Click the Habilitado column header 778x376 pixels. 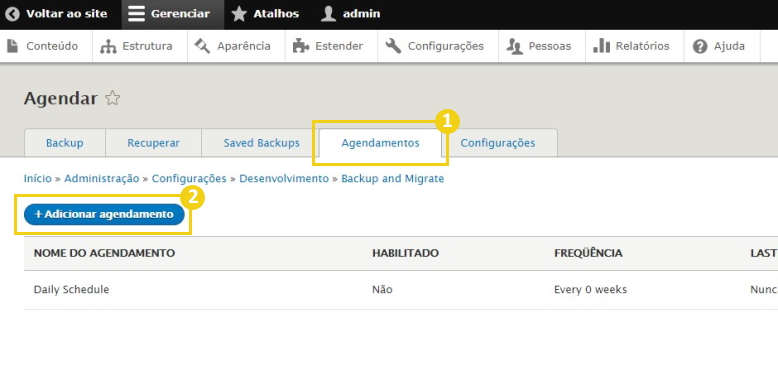pyautogui.click(x=405, y=253)
